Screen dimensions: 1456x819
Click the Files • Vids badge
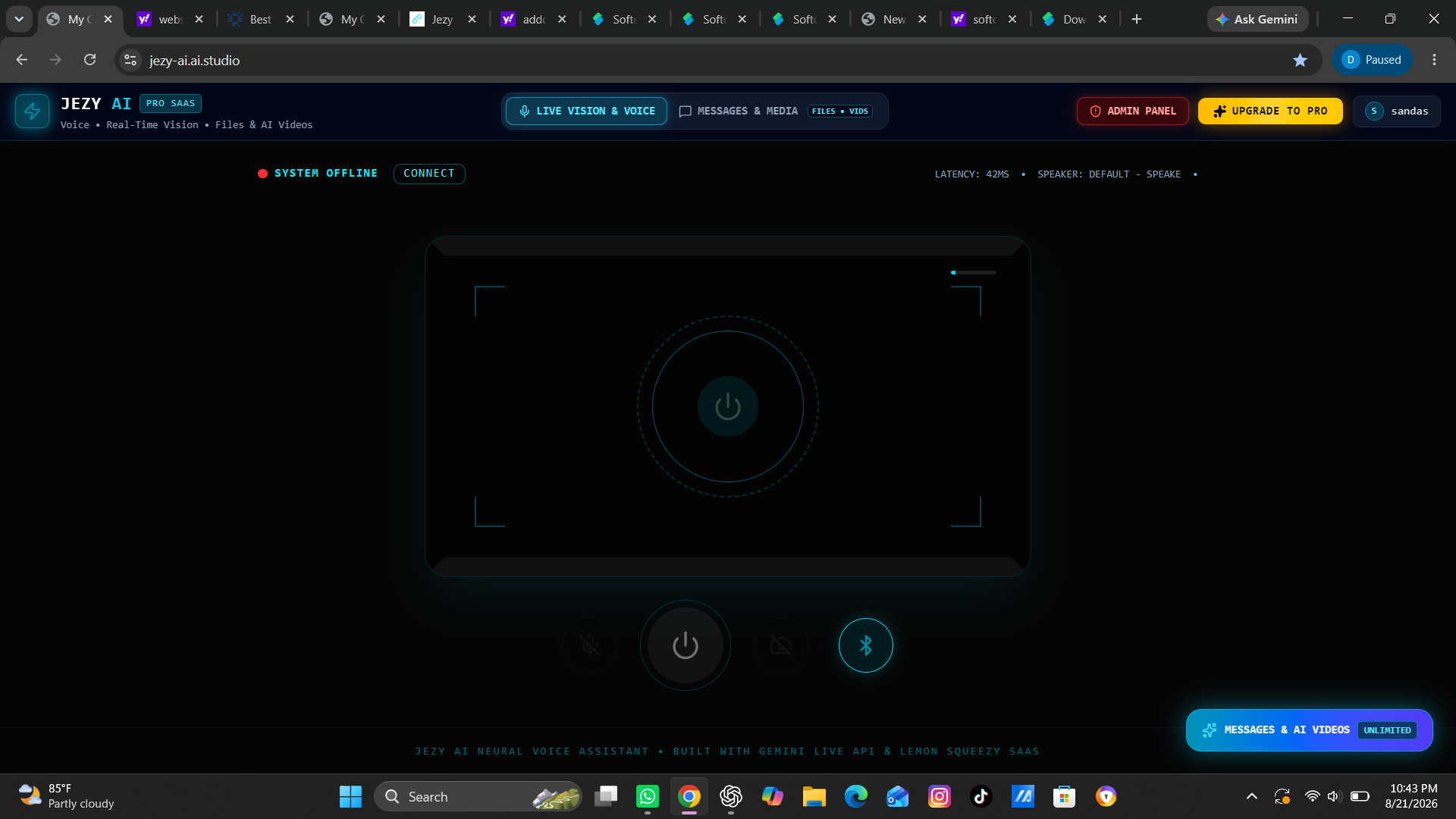click(840, 111)
